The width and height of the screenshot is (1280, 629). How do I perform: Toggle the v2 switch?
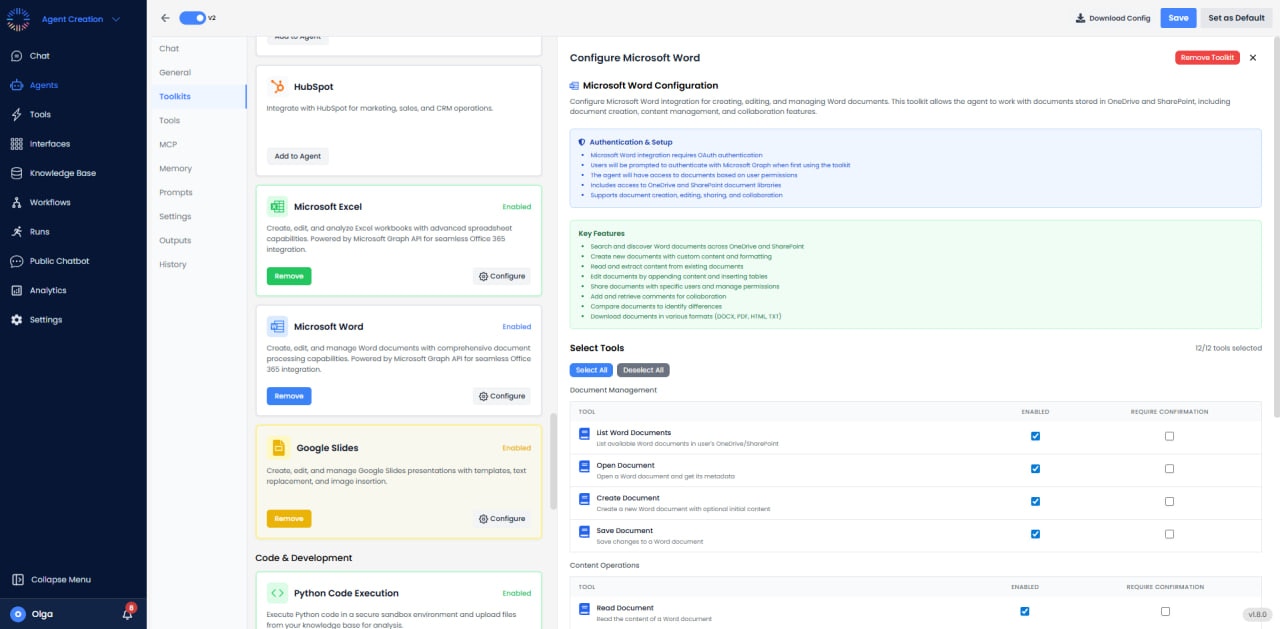(x=193, y=18)
